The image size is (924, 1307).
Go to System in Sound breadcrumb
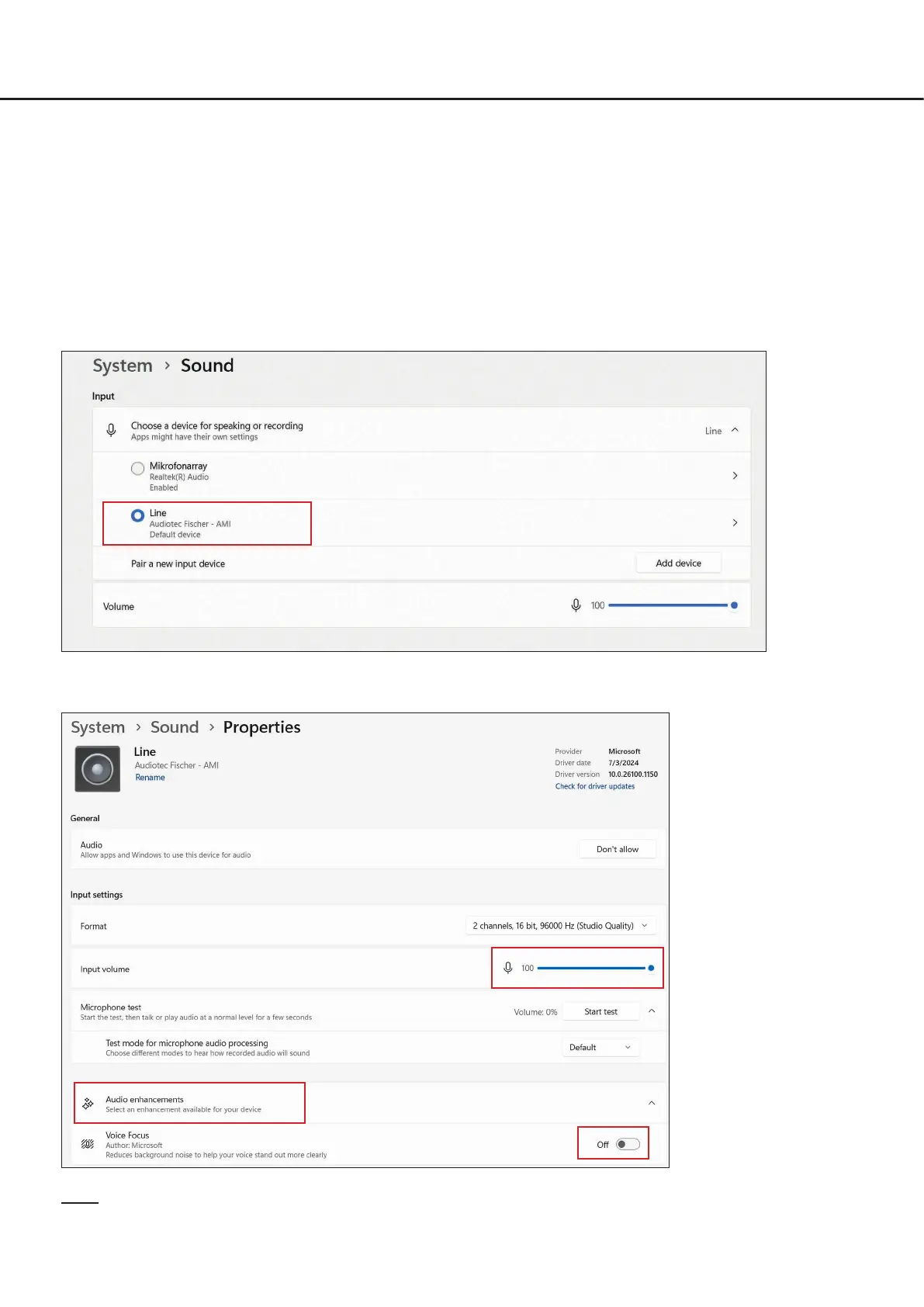pyautogui.click(x=123, y=366)
